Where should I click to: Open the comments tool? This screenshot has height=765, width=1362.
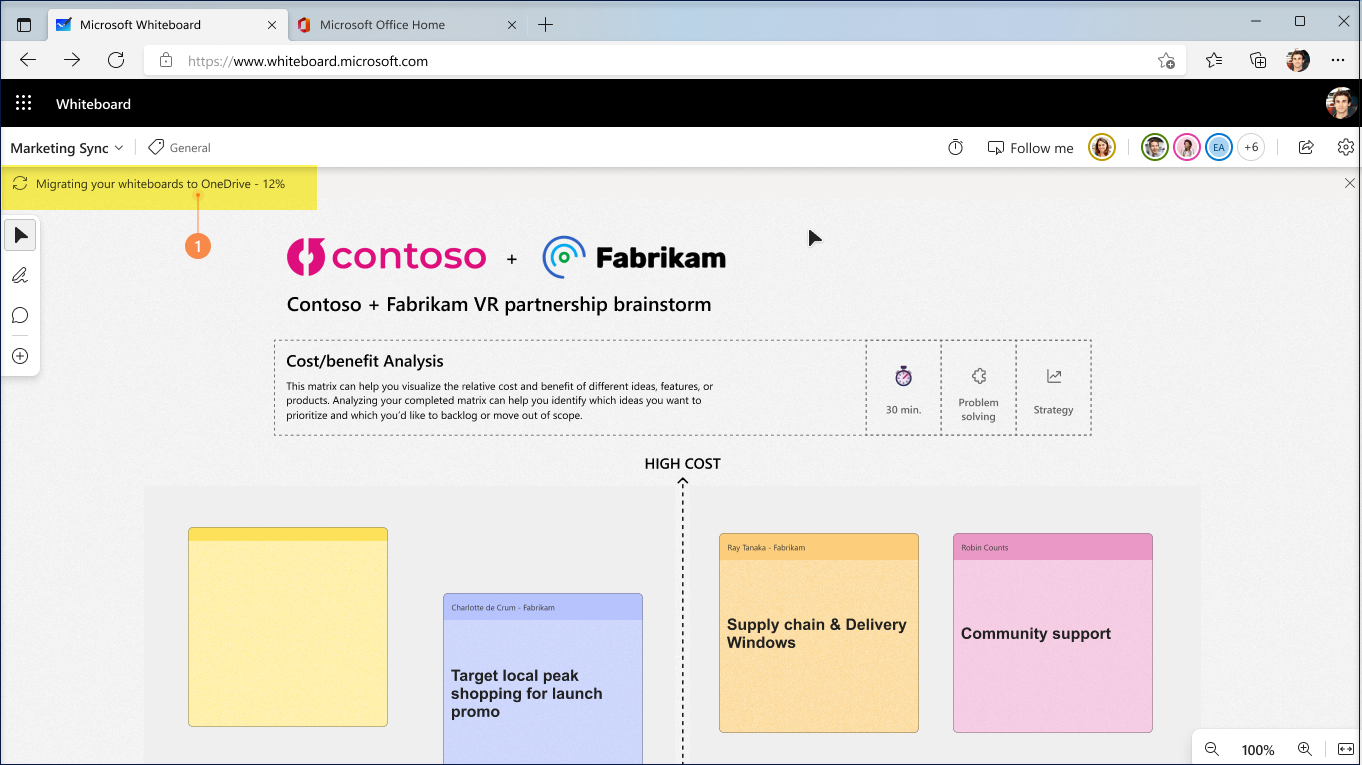click(x=20, y=316)
